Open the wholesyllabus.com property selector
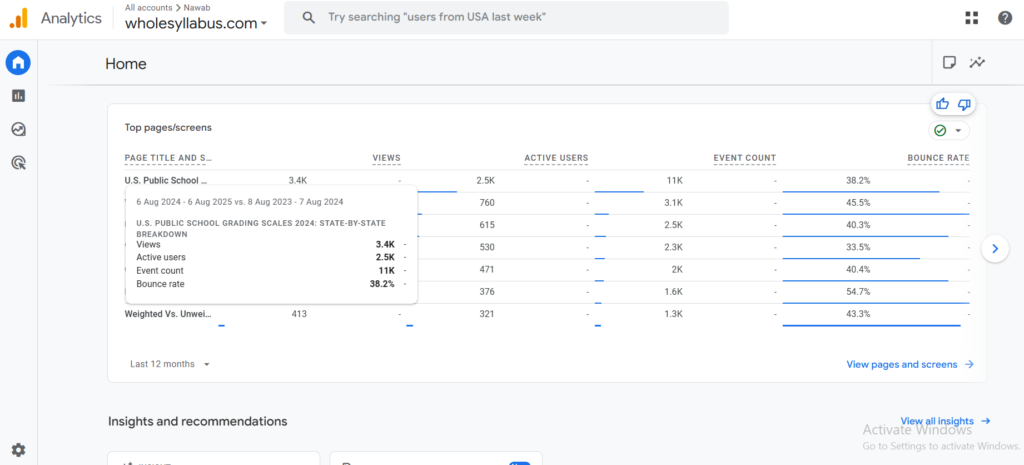Screen dimensions: 1024x465 coord(197,23)
